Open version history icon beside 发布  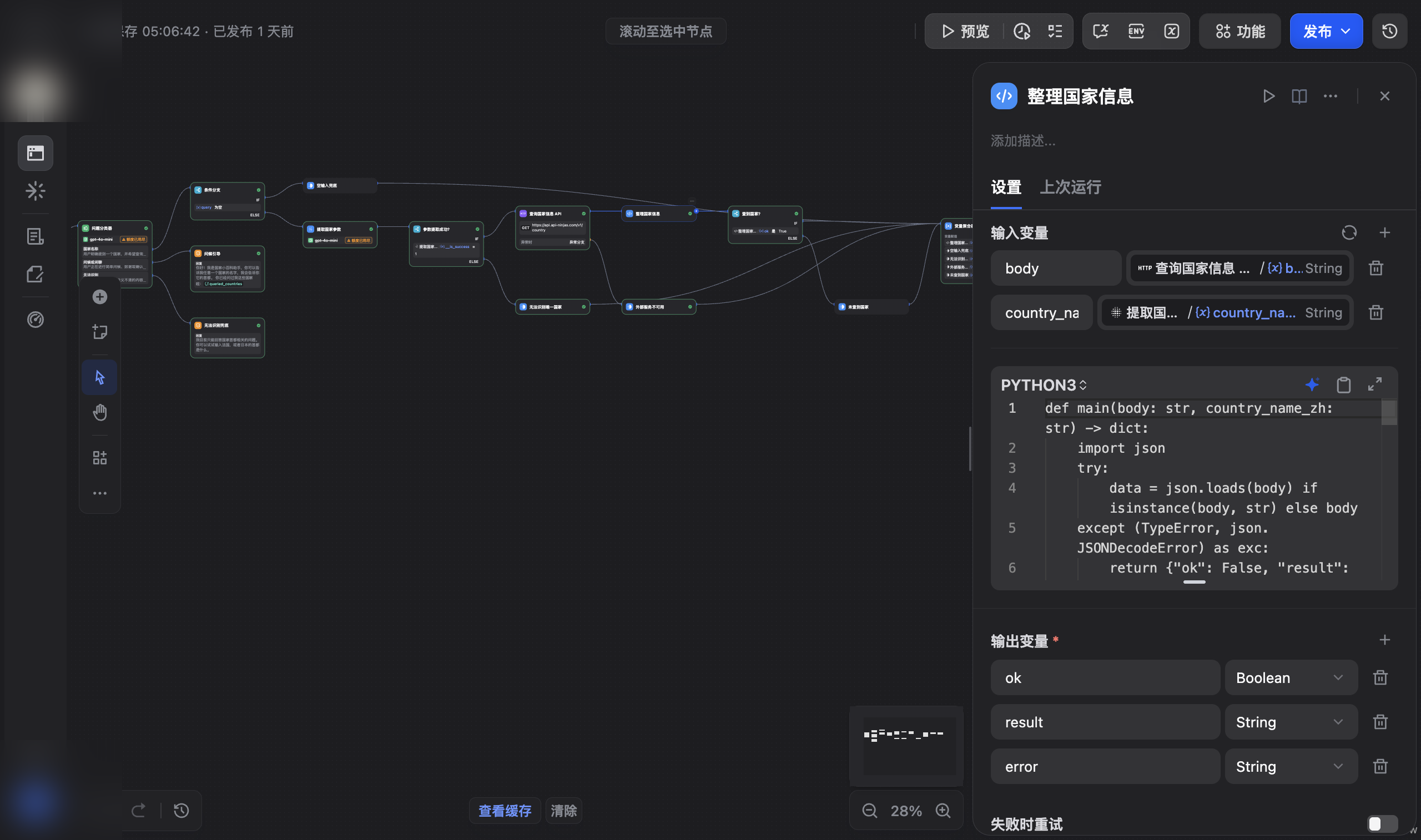(x=1390, y=31)
